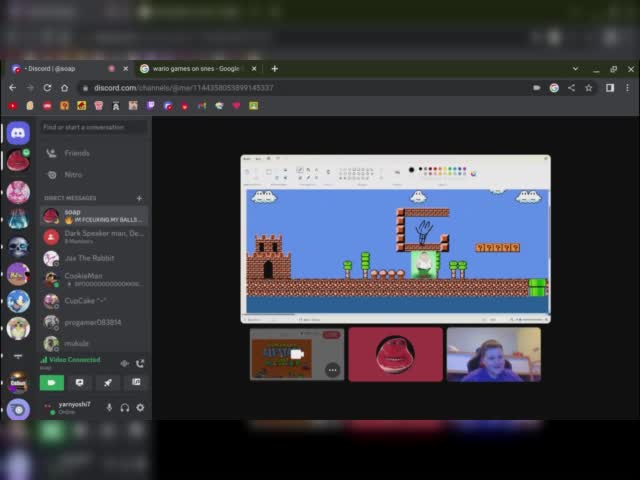
Task: Reload the Discord page
Action: 47,88
